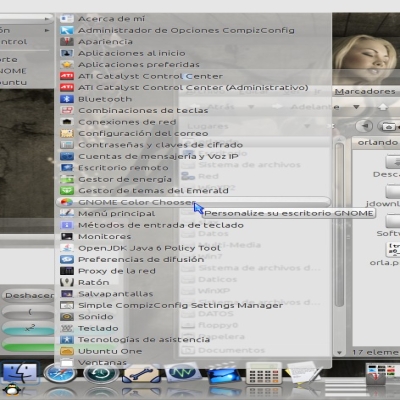Click the star icon for Aplicaciones preferidas
This screenshot has width=400, height=400.
click(67, 64)
